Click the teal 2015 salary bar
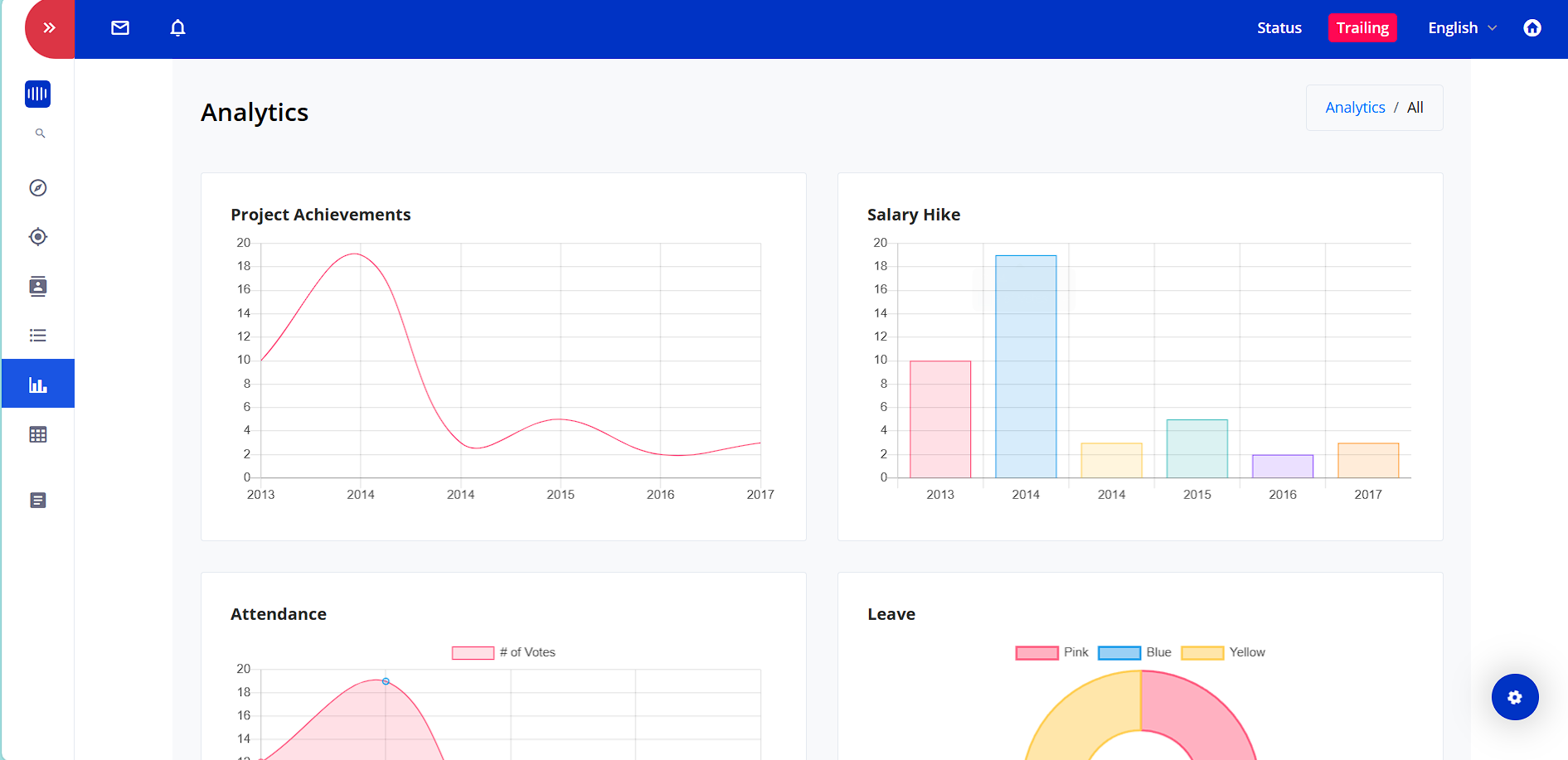 1197,448
